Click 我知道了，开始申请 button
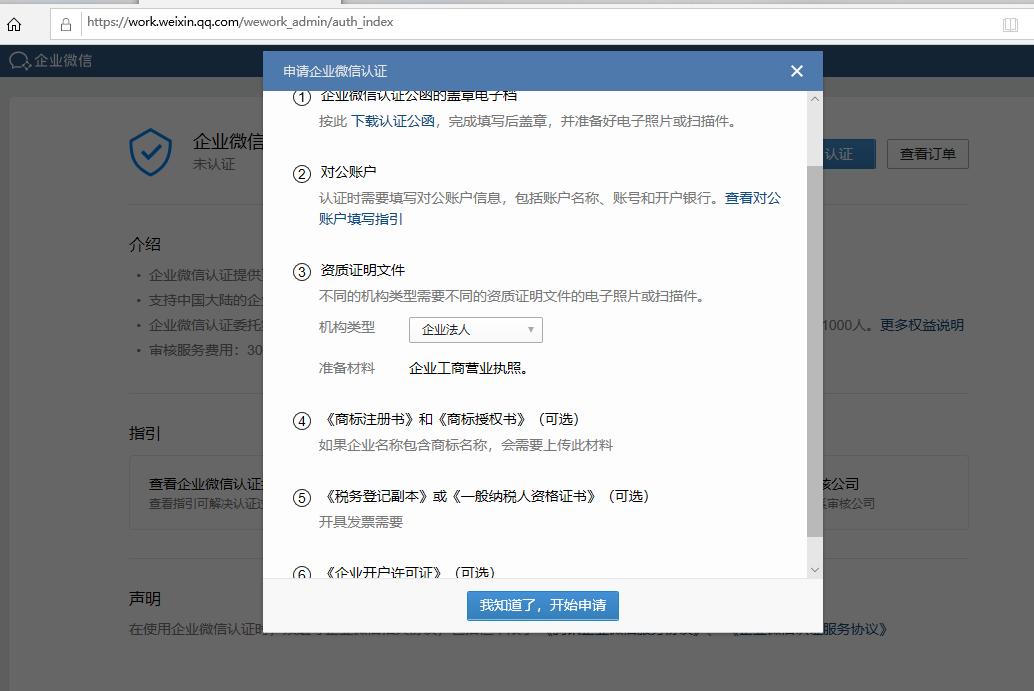 543,605
